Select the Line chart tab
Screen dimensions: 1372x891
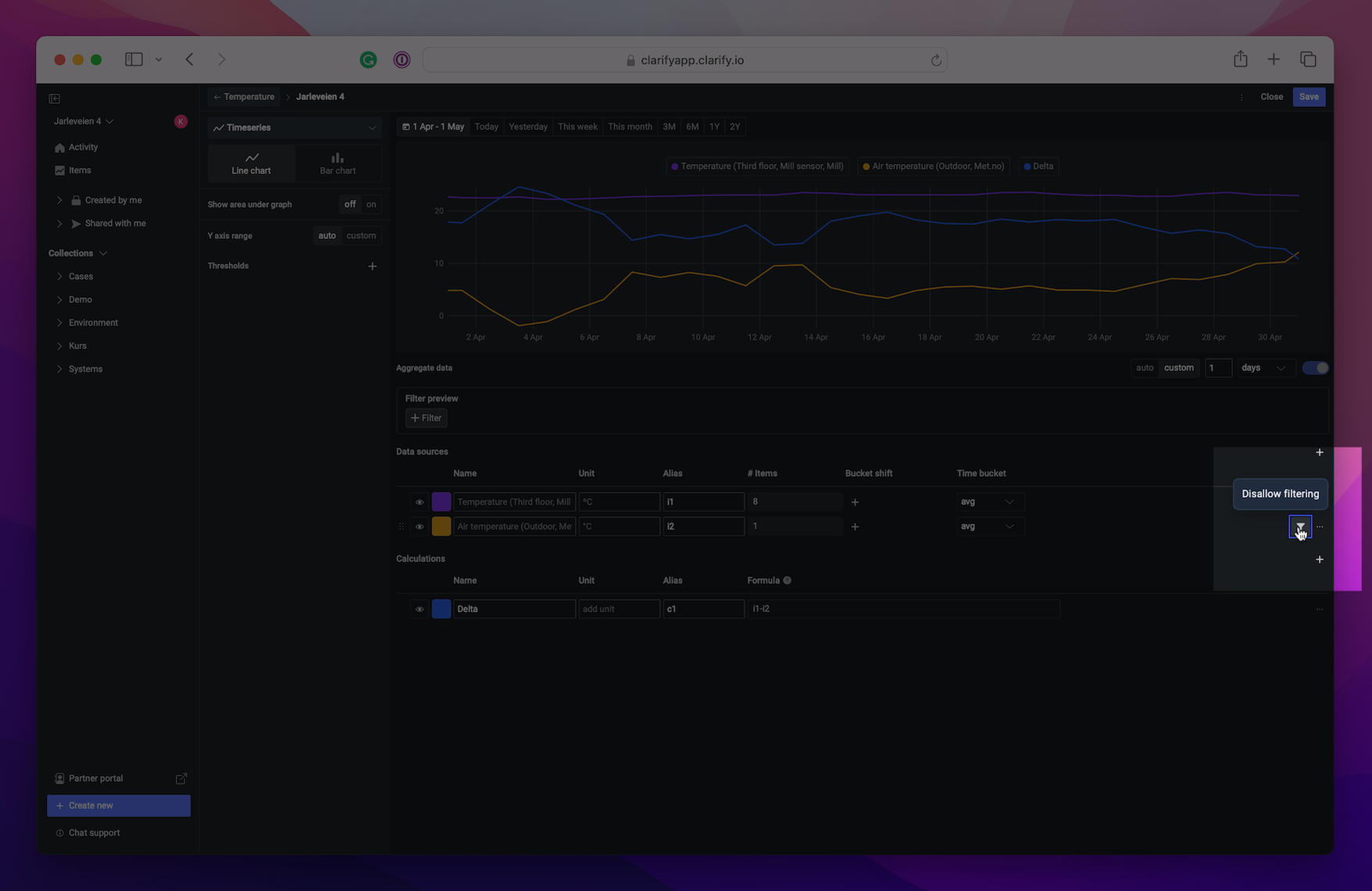coord(252,163)
